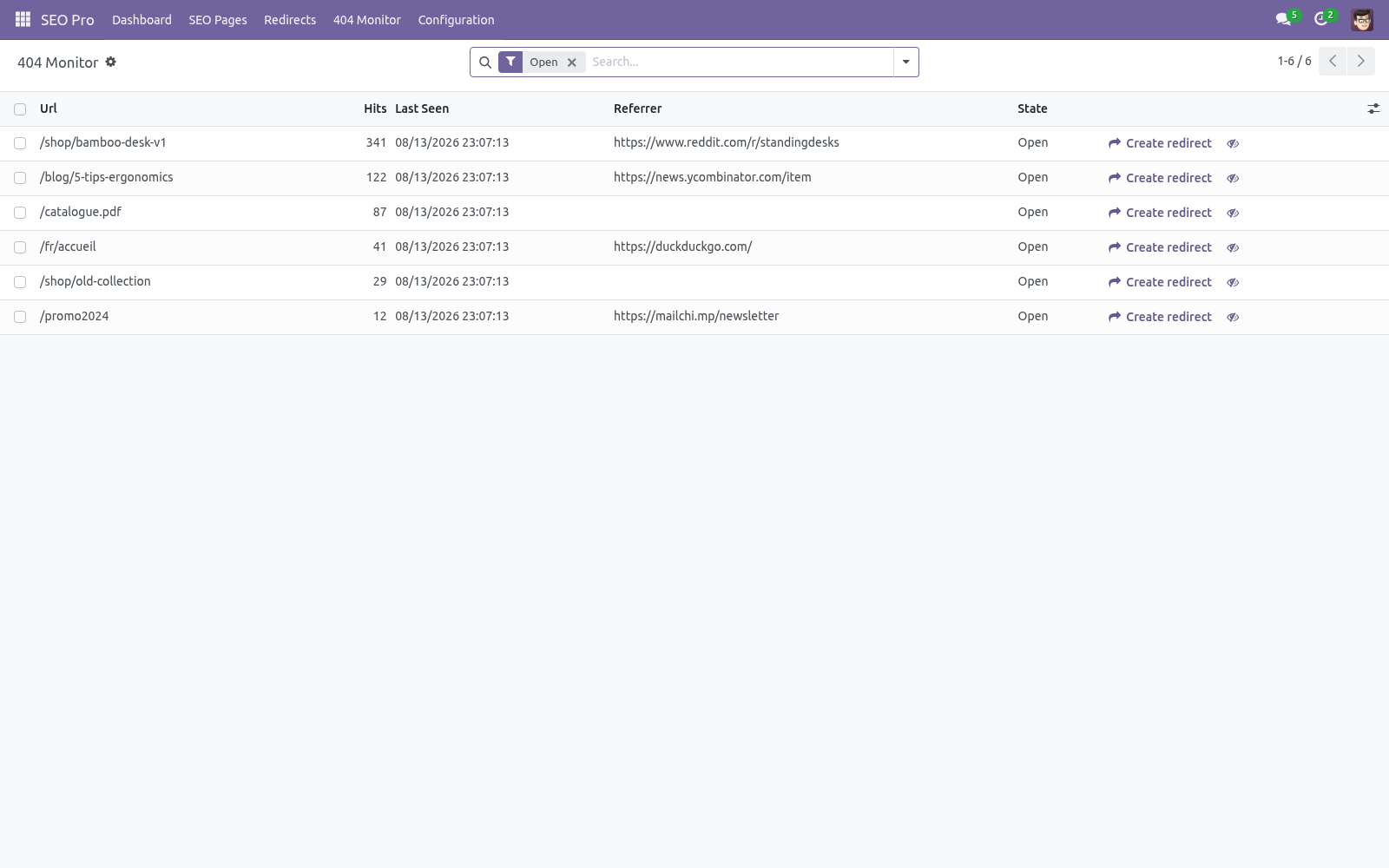Create redirect for /shop/bamboo-desk-v1

click(x=1160, y=143)
